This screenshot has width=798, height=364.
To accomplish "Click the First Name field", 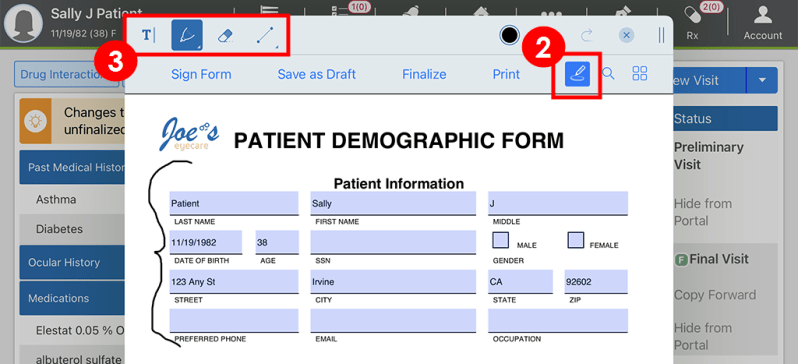I will point(393,204).
